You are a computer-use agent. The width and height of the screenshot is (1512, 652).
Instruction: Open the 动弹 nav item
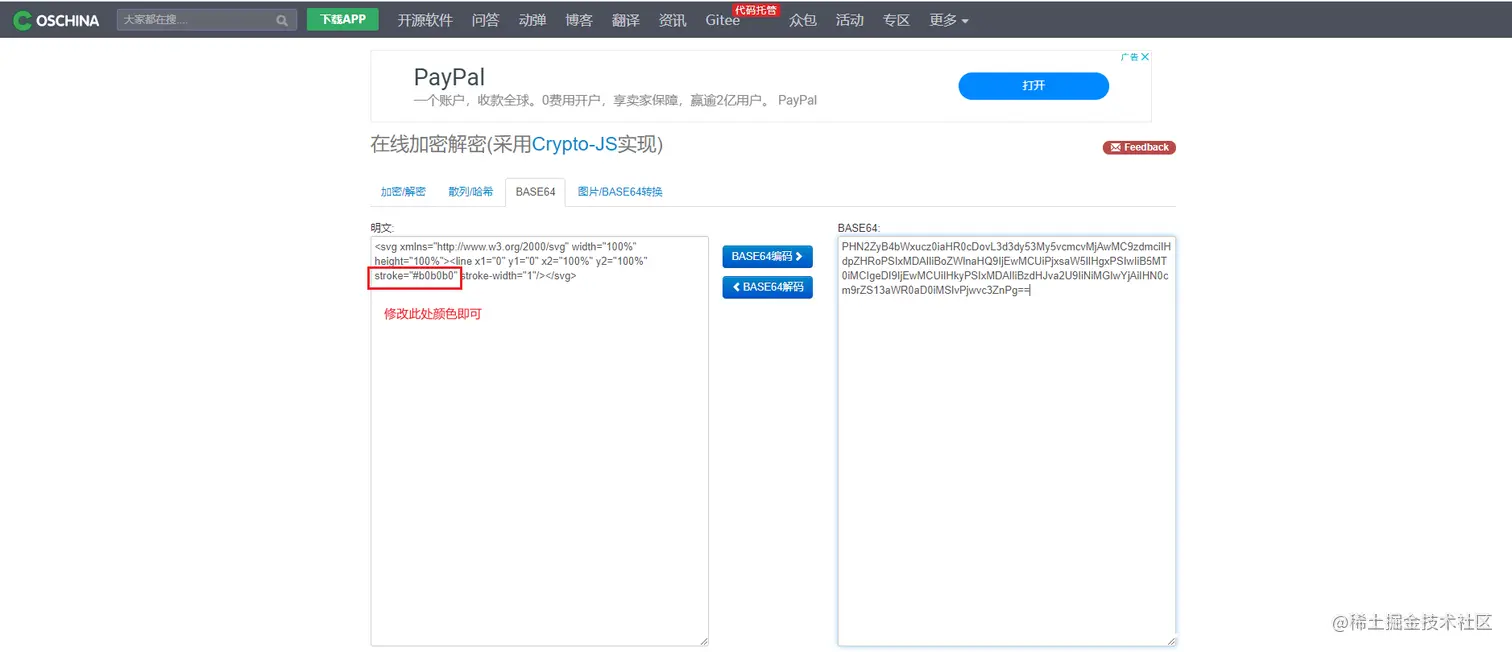pos(532,20)
